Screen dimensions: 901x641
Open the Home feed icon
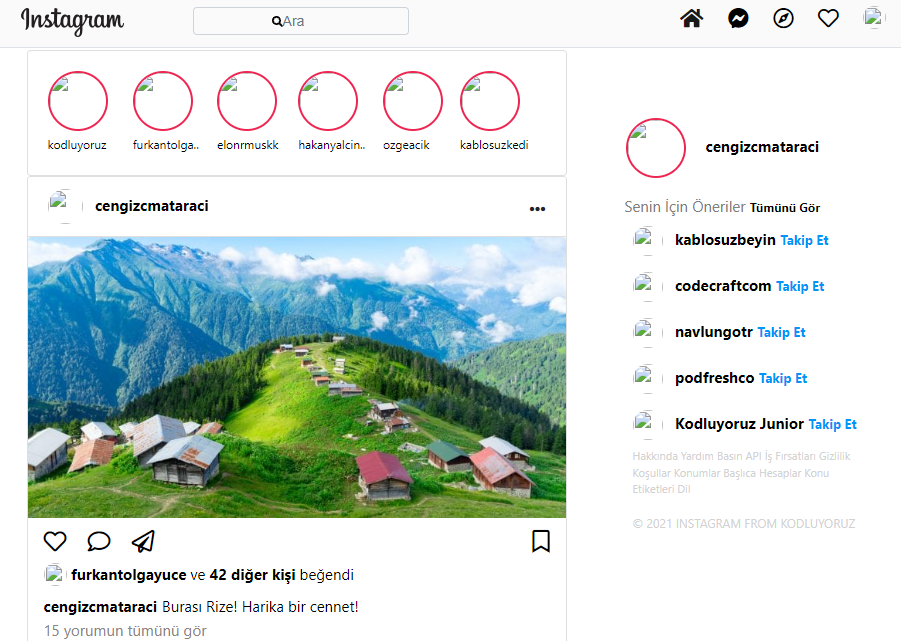pos(691,17)
